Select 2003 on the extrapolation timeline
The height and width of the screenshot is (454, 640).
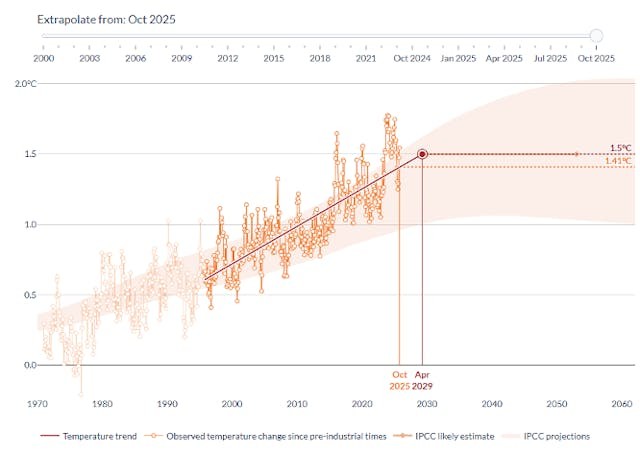tap(89, 58)
